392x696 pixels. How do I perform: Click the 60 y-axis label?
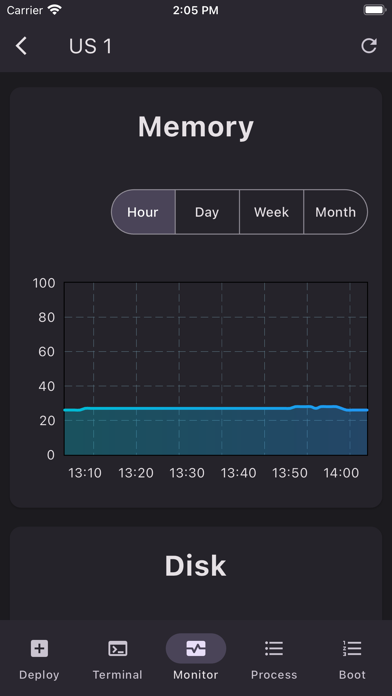point(47,352)
